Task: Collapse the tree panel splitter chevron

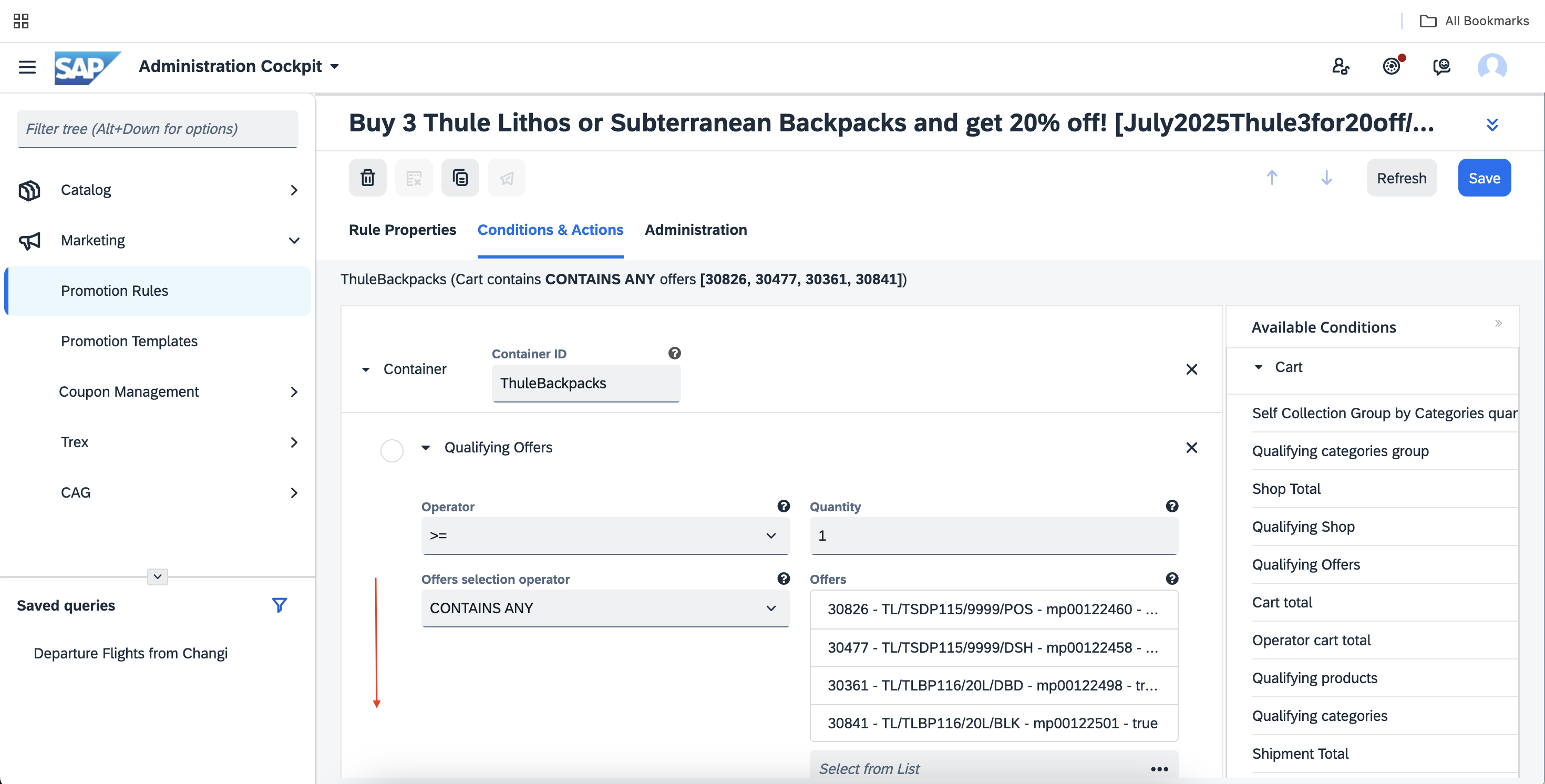Action: pyautogui.click(x=157, y=576)
